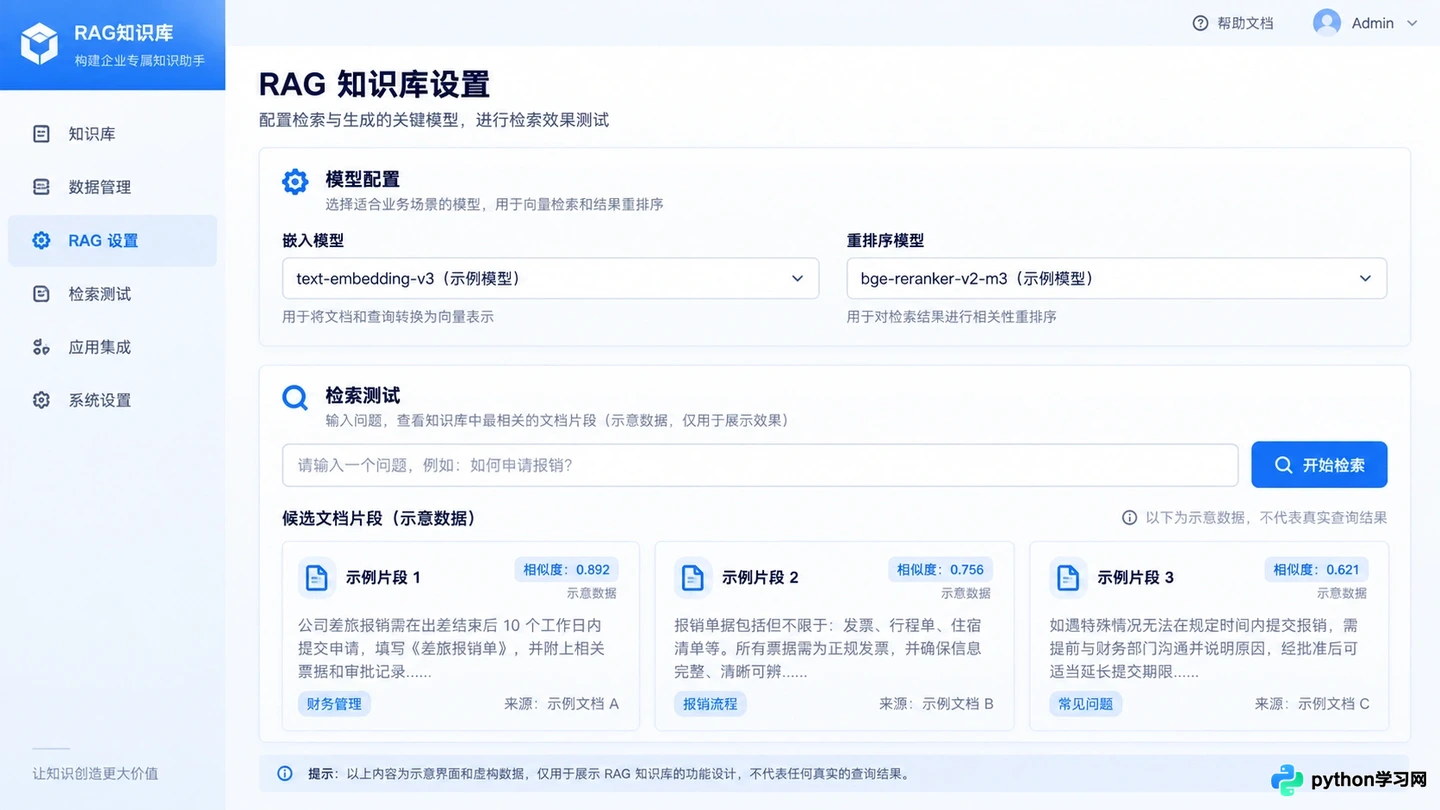
Task: Click the document icon of 示例片段 2
Action: tap(692, 577)
